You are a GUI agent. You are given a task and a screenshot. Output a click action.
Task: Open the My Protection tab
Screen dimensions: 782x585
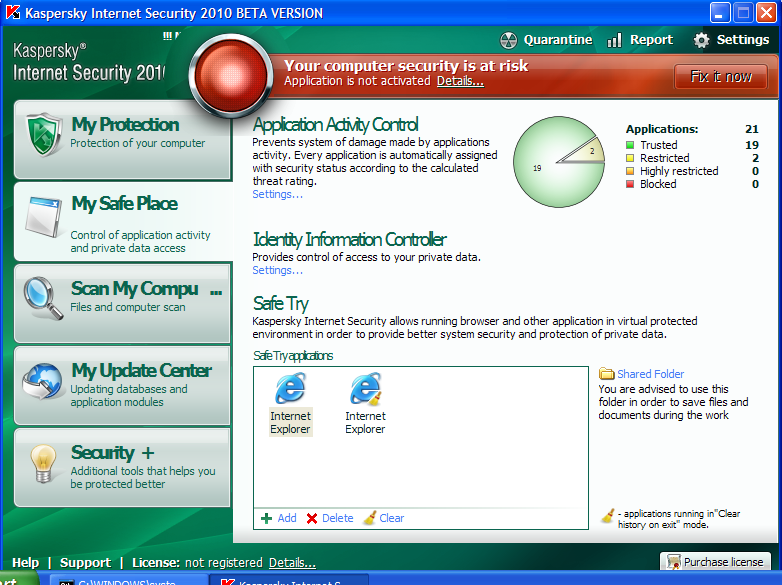(x=122, y=137)
